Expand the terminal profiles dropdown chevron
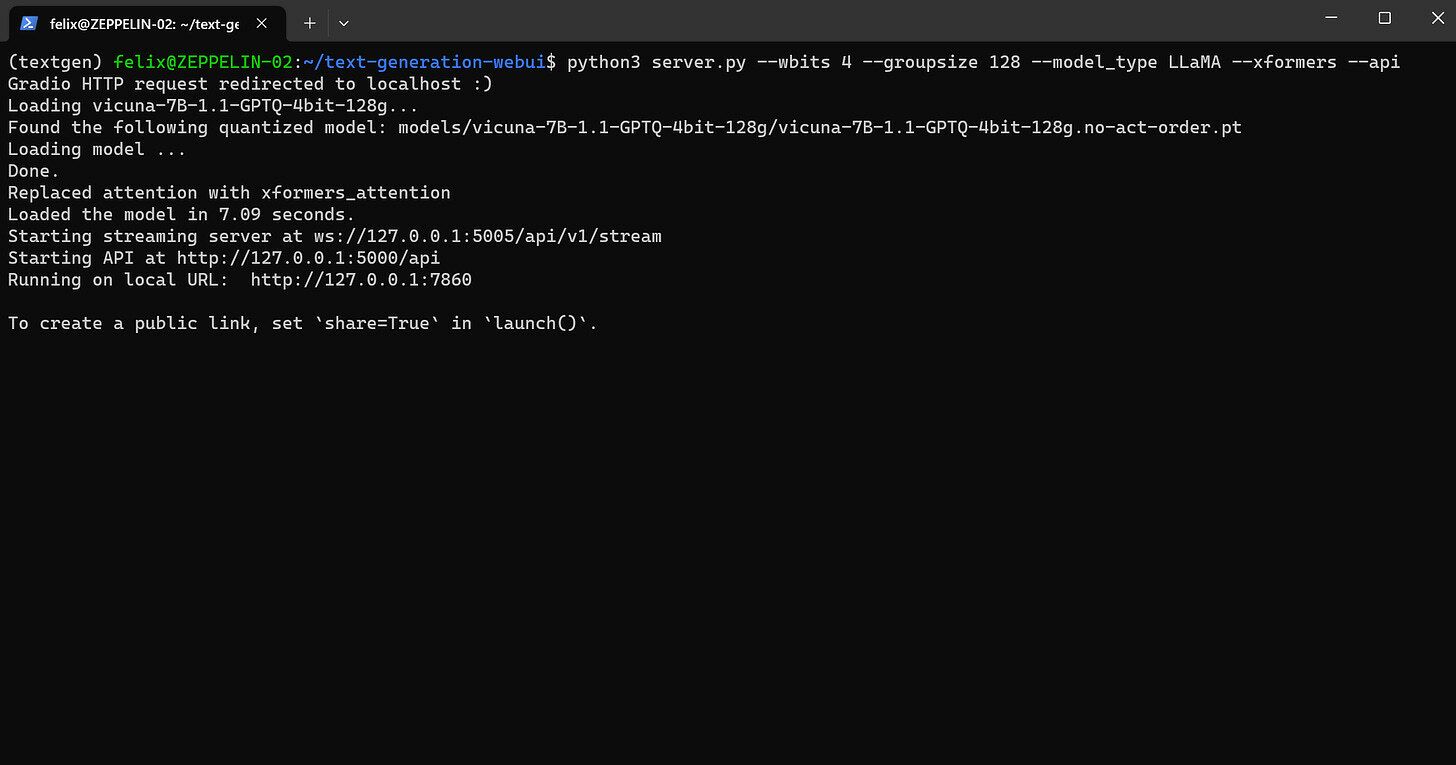The image size is (1456, 765). pos(343,22)
